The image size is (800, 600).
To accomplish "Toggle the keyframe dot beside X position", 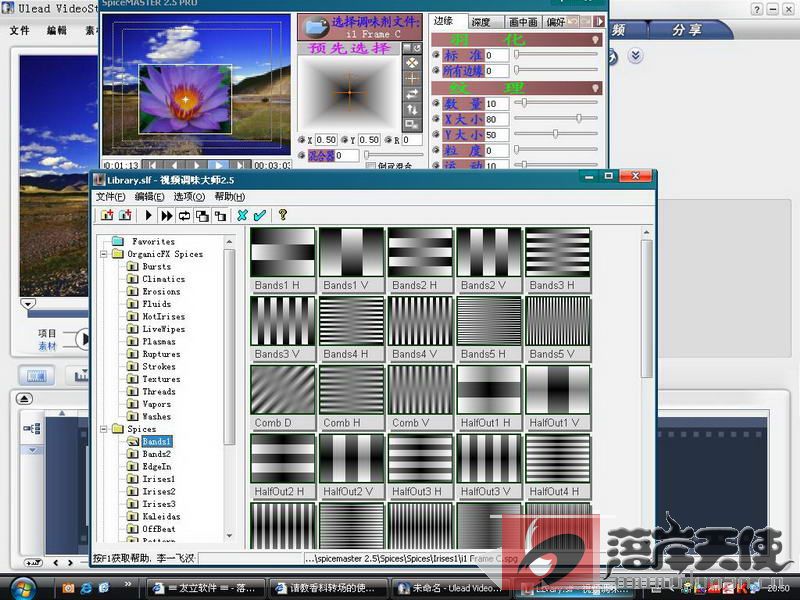I will click(301, 140).
